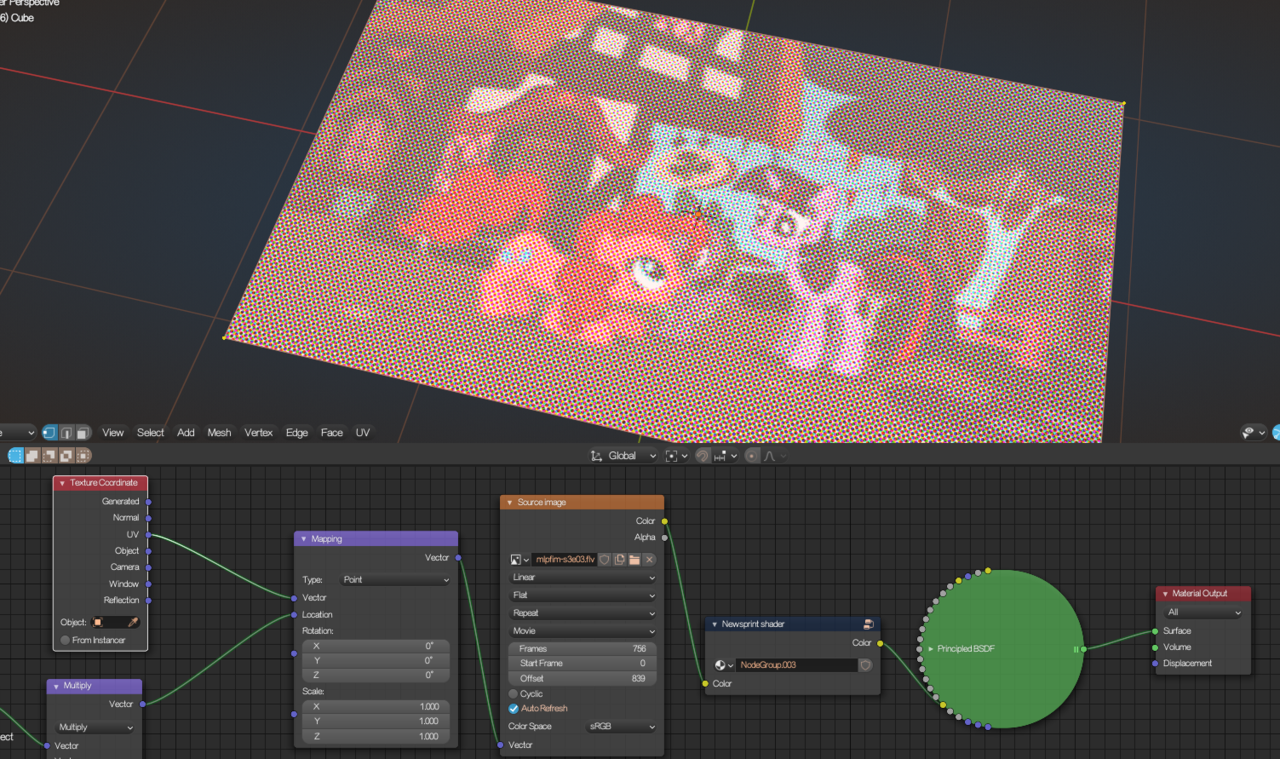1280x759 pixels.
Task: Click fake user shield for mlpfim-s3e03.flv
Action: (x=604, y=560)
